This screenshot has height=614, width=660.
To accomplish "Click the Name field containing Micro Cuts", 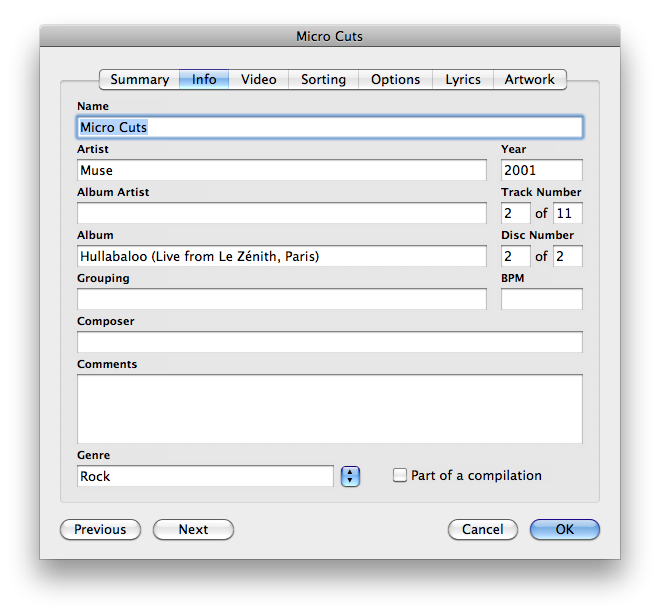I will [330, 127].
